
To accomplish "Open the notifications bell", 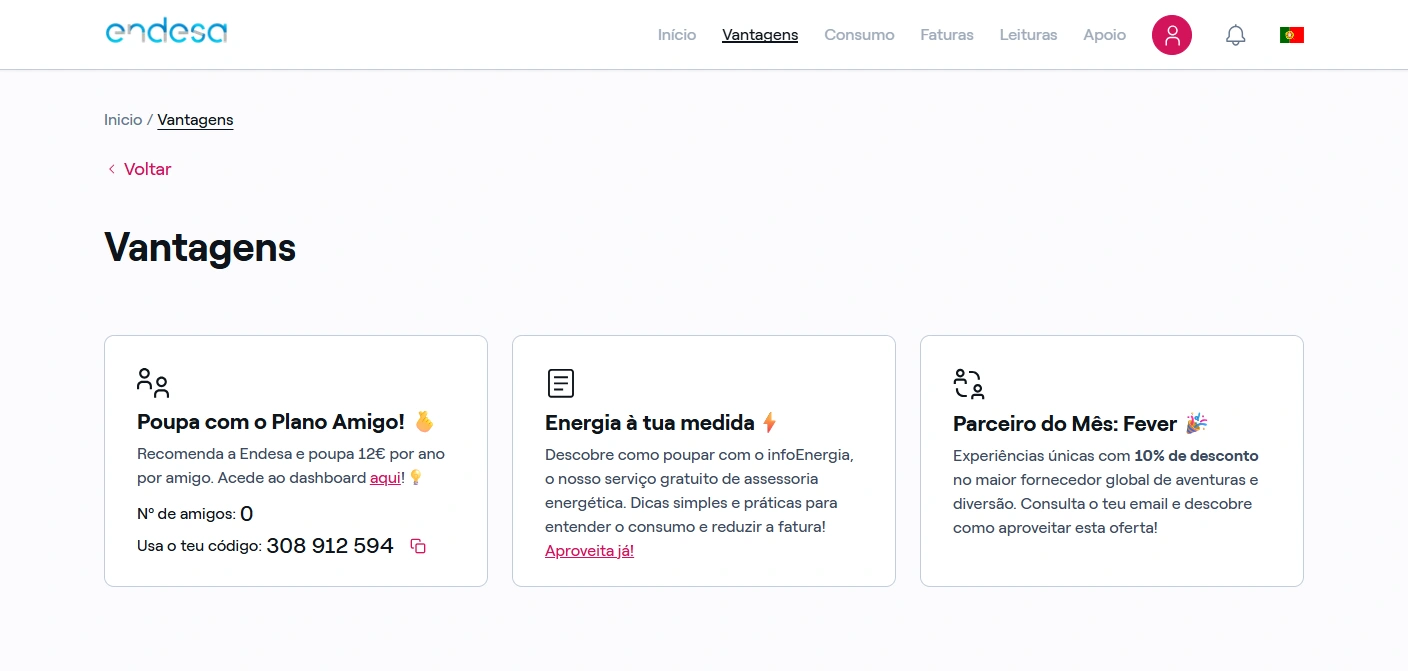I will click(1235, 35).
